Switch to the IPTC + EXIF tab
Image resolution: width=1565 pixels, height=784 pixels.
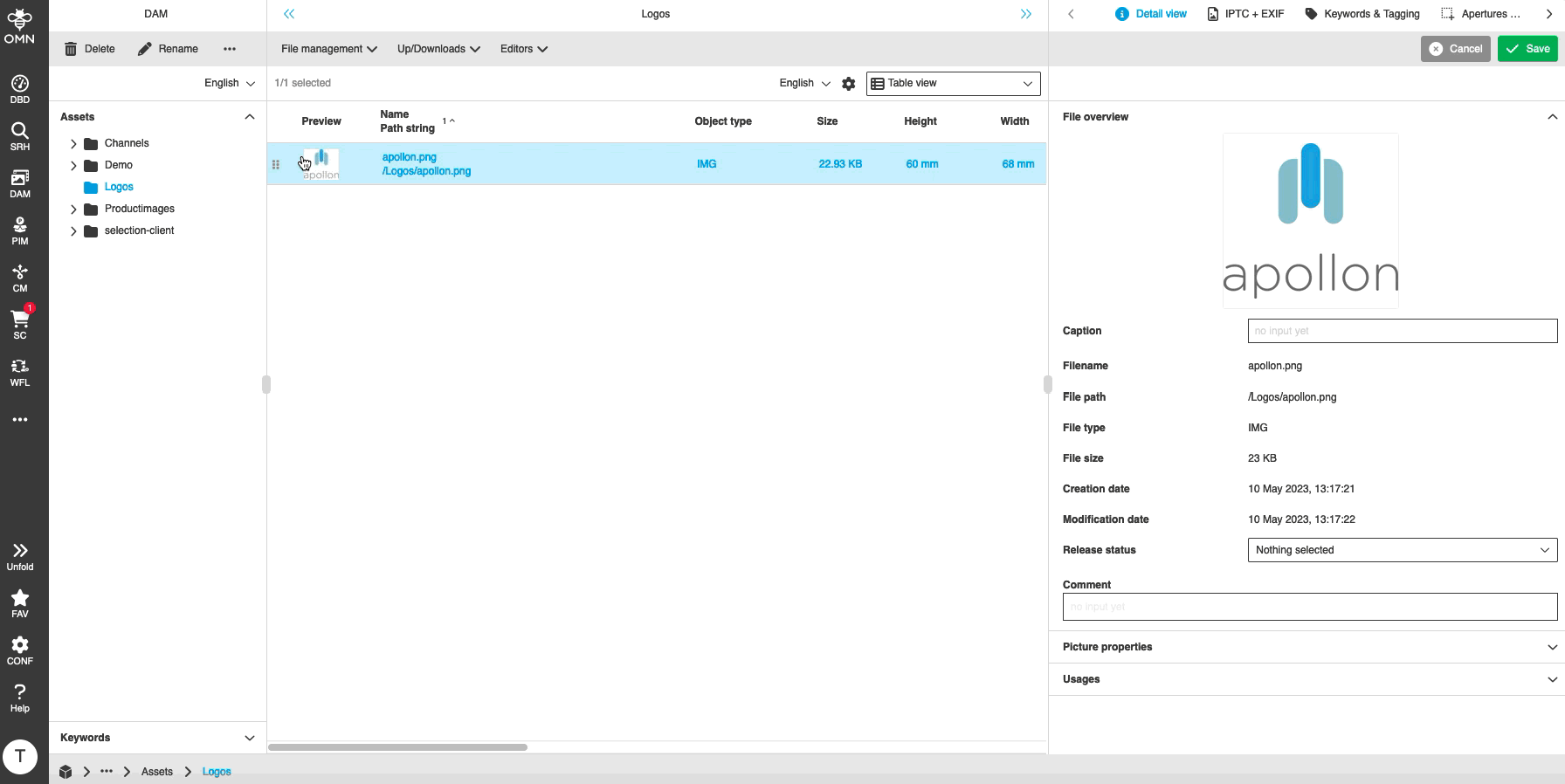tap(1245, 14)
